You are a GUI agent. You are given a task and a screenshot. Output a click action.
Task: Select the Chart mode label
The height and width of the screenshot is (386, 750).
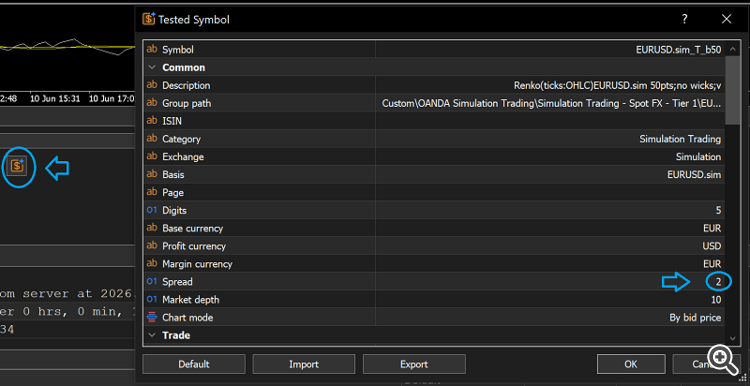tap(188, 318)
